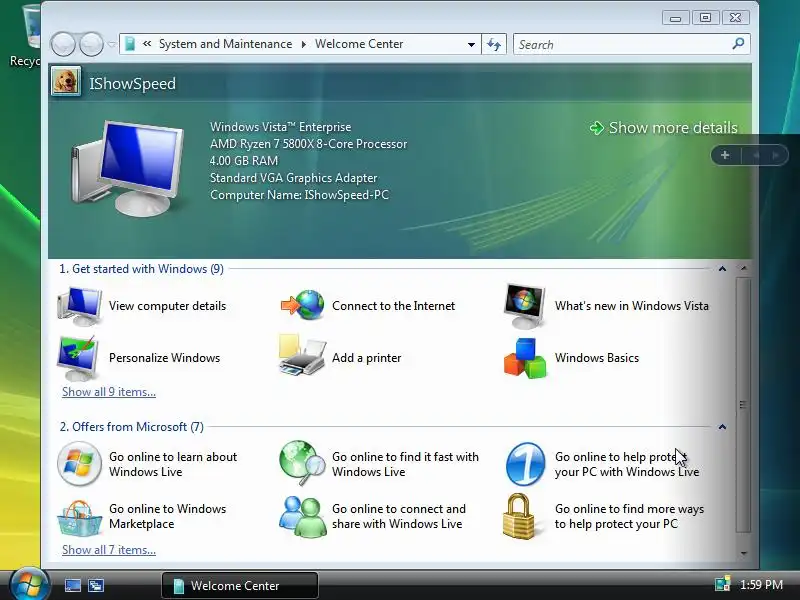800x600 pixels.
Task: Click View computer details label
Action: click(x=167, y=306)
